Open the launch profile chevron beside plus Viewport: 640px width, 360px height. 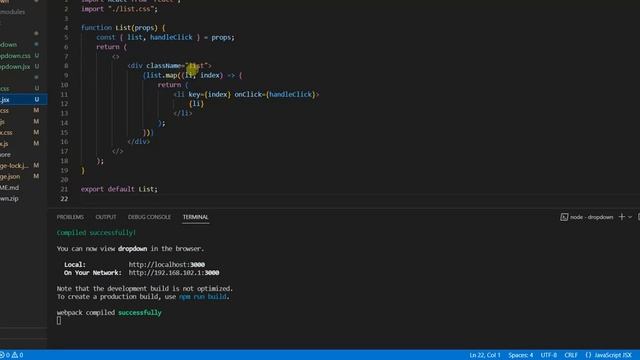click(630, 217)
